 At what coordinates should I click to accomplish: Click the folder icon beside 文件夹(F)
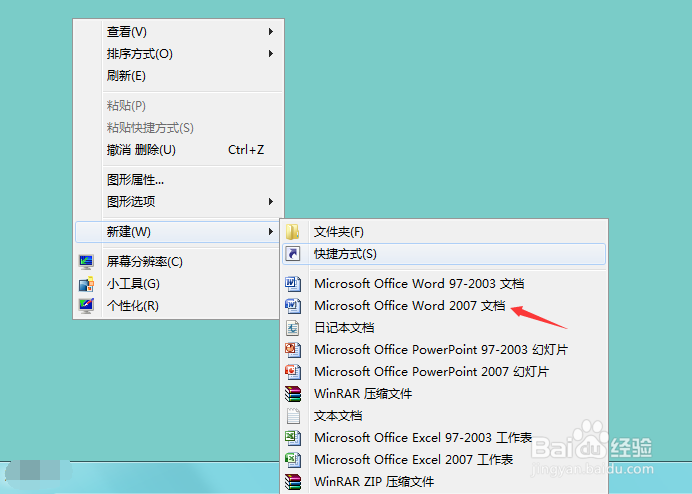click(x=292, y=232)
